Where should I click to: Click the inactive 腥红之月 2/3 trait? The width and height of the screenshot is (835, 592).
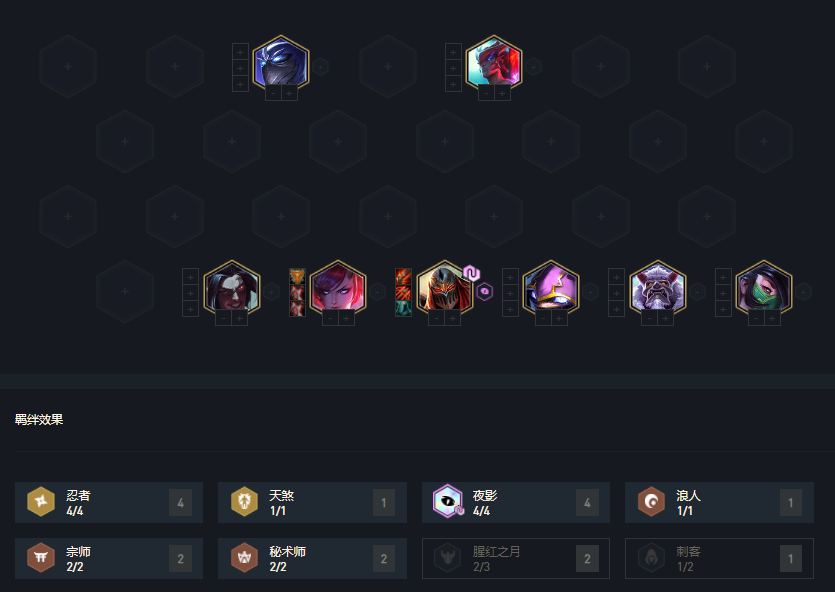click(x=515, y=558)
